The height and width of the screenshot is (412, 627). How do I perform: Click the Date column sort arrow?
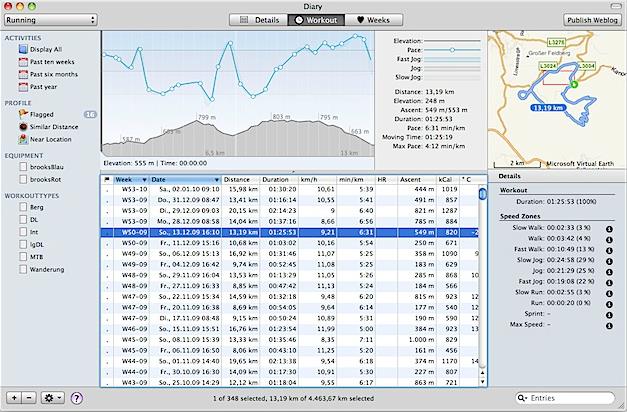tap(216, 180)
